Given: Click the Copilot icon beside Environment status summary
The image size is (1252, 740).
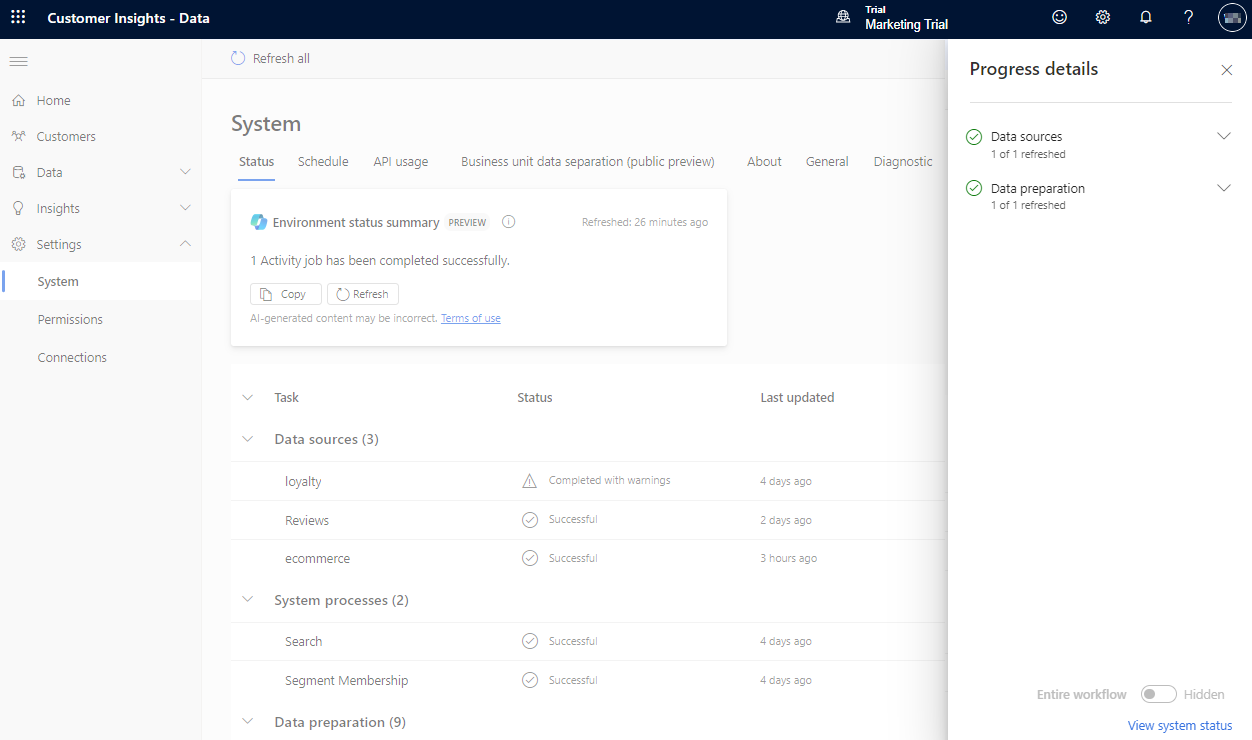Looking at the screenshot, I should tap(259, 221).
